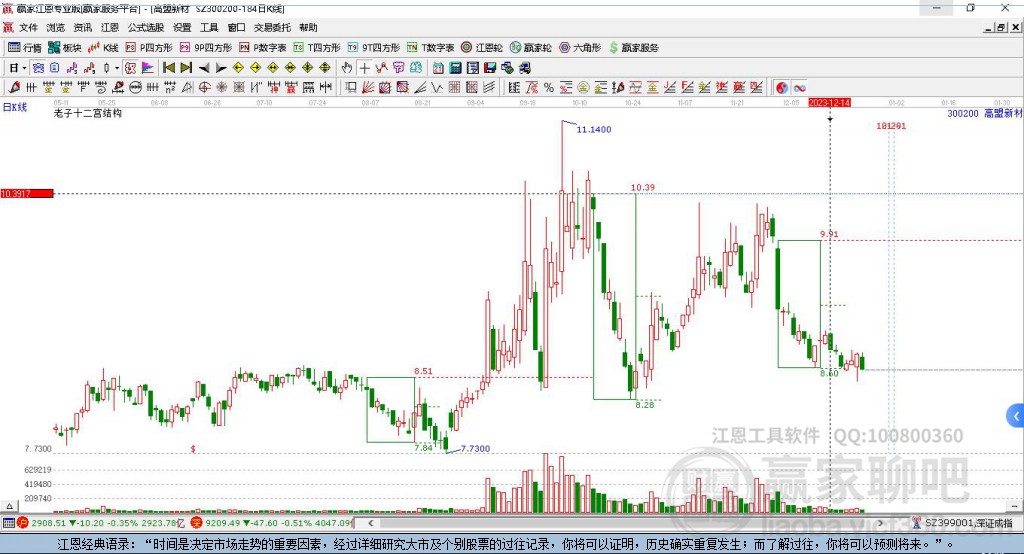
Task: Click the calendar icon in toolbar
Action: click(x=437, y=67)
